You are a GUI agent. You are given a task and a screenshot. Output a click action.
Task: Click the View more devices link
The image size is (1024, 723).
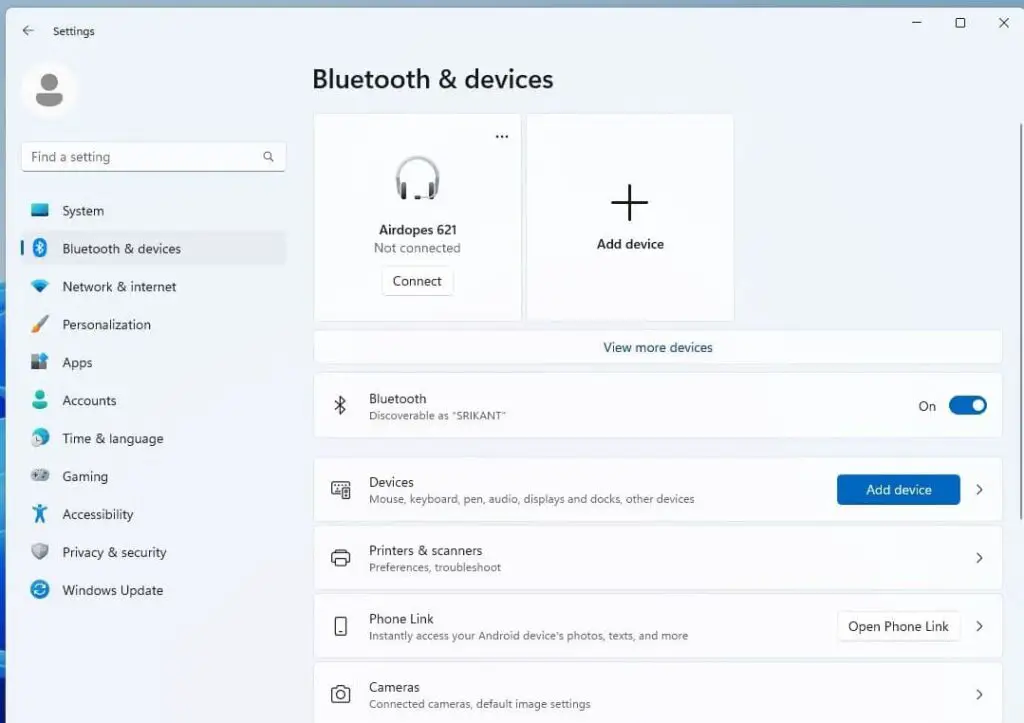[x=657, y=347]
